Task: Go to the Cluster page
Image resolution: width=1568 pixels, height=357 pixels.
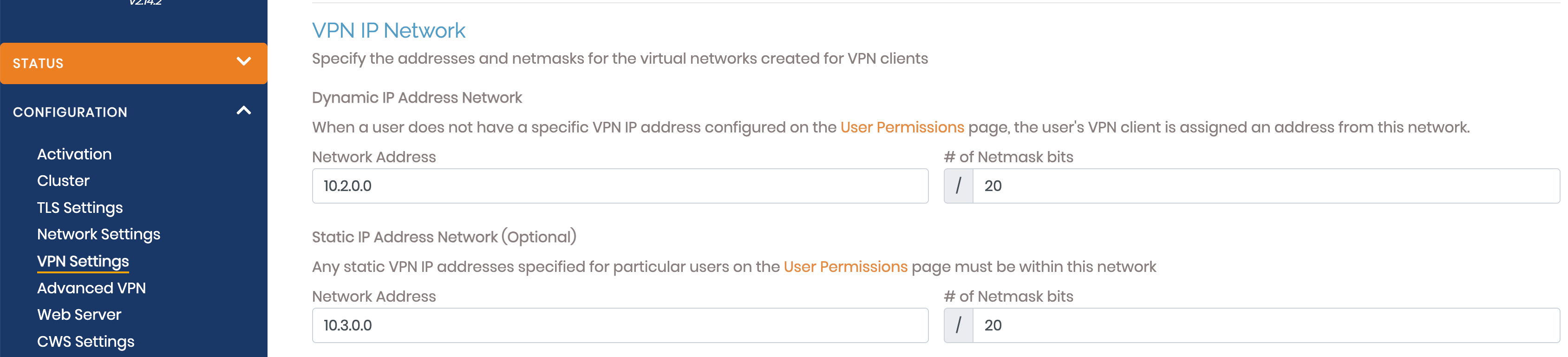Action: (63, 181)
